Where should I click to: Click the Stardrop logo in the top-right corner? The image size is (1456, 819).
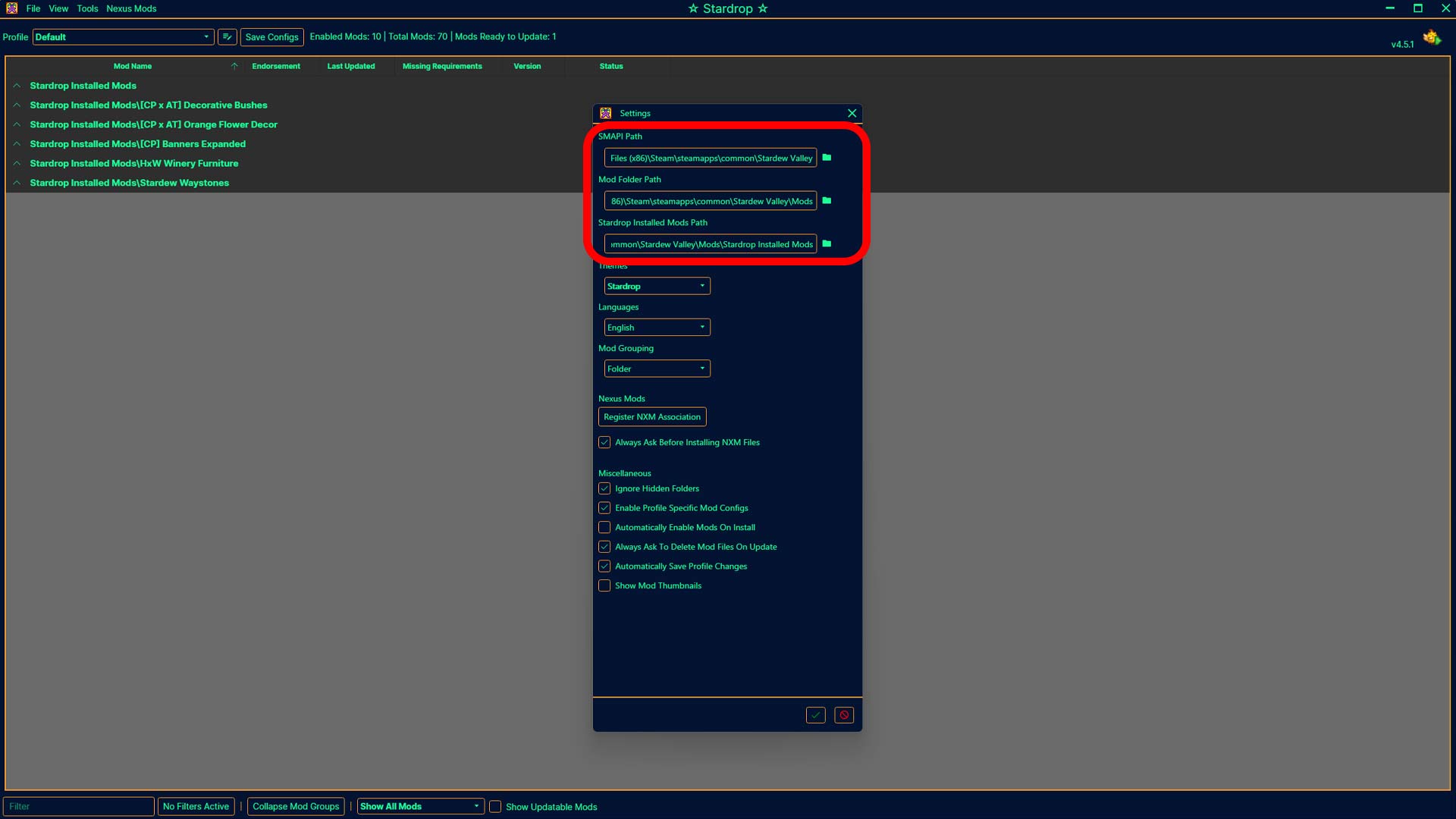coord(1432,37)
